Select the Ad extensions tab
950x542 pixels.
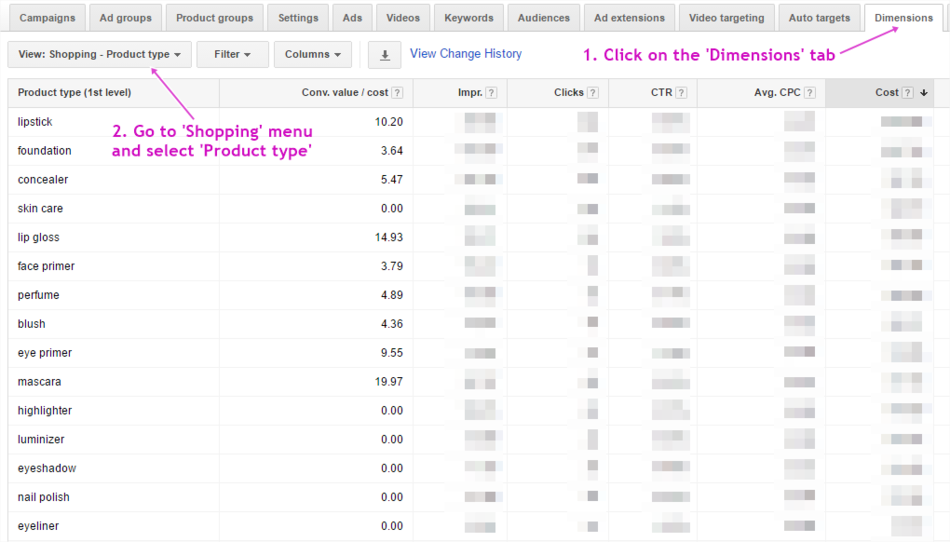point(629,18)
